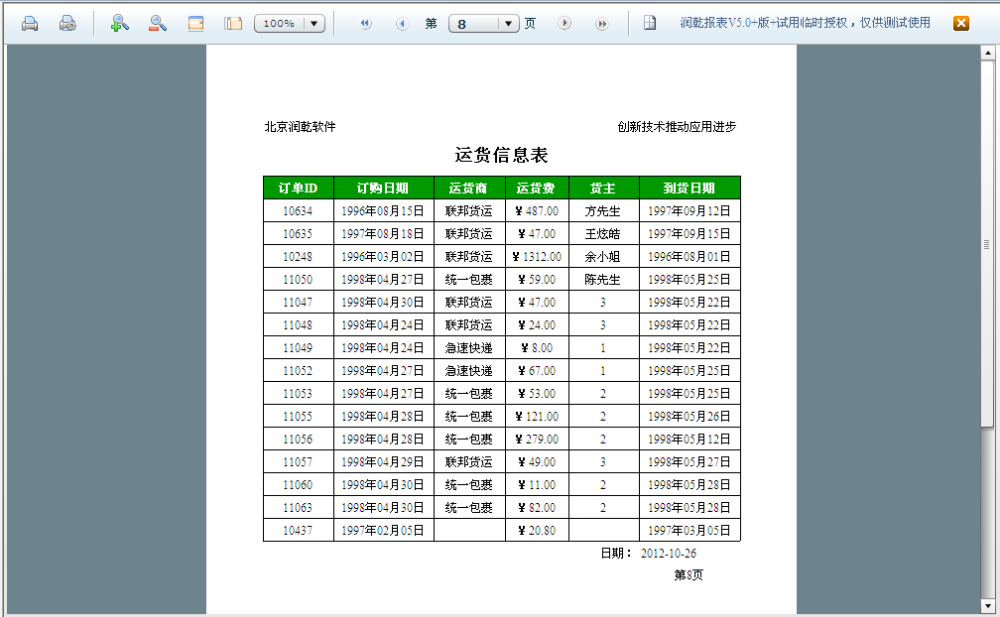Screen dimensions: 1000x617
Task: Click the 订单ID column header
Action: pos(298,188)
